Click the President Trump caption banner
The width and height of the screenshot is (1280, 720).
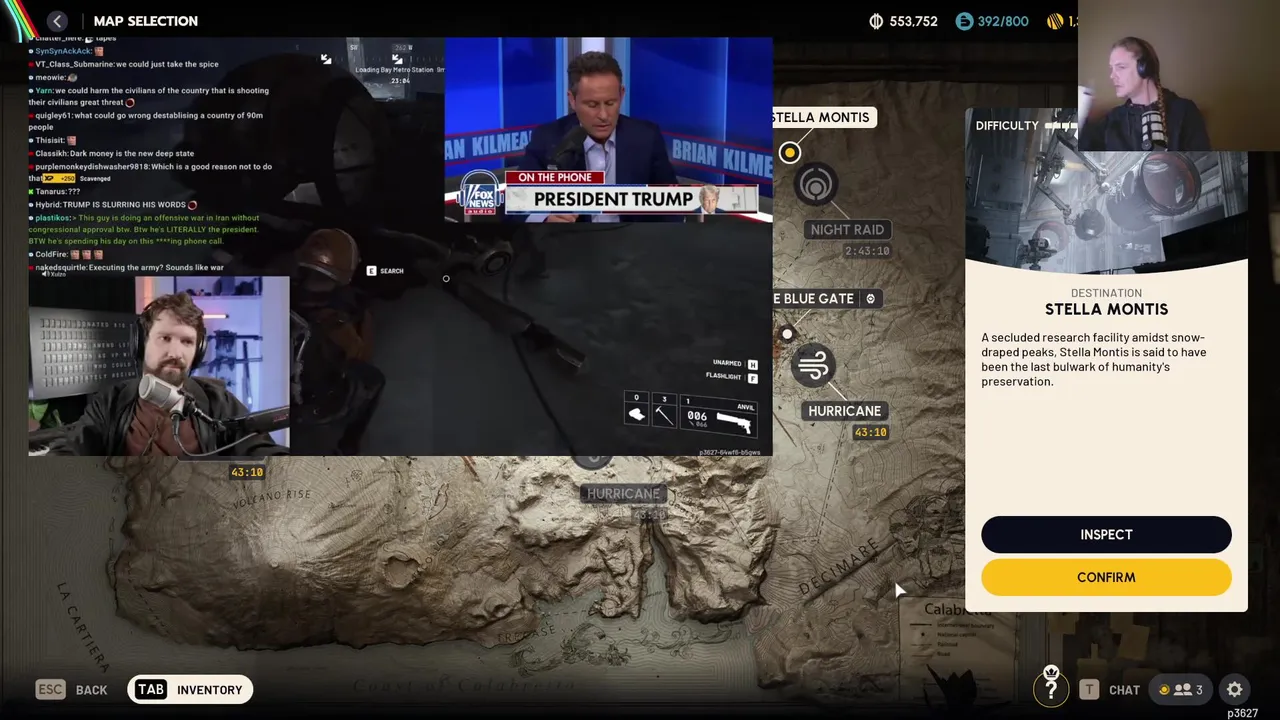click(630, 199)
